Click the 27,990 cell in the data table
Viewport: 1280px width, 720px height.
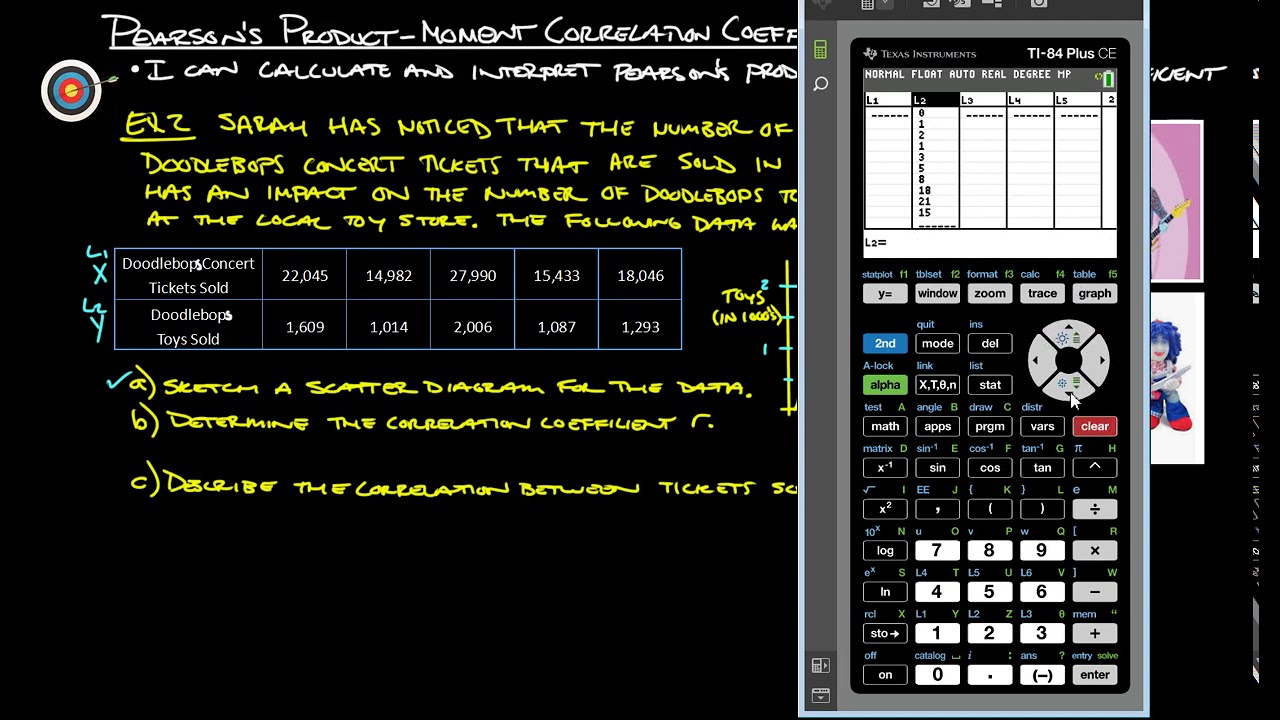tap(473, 275)
